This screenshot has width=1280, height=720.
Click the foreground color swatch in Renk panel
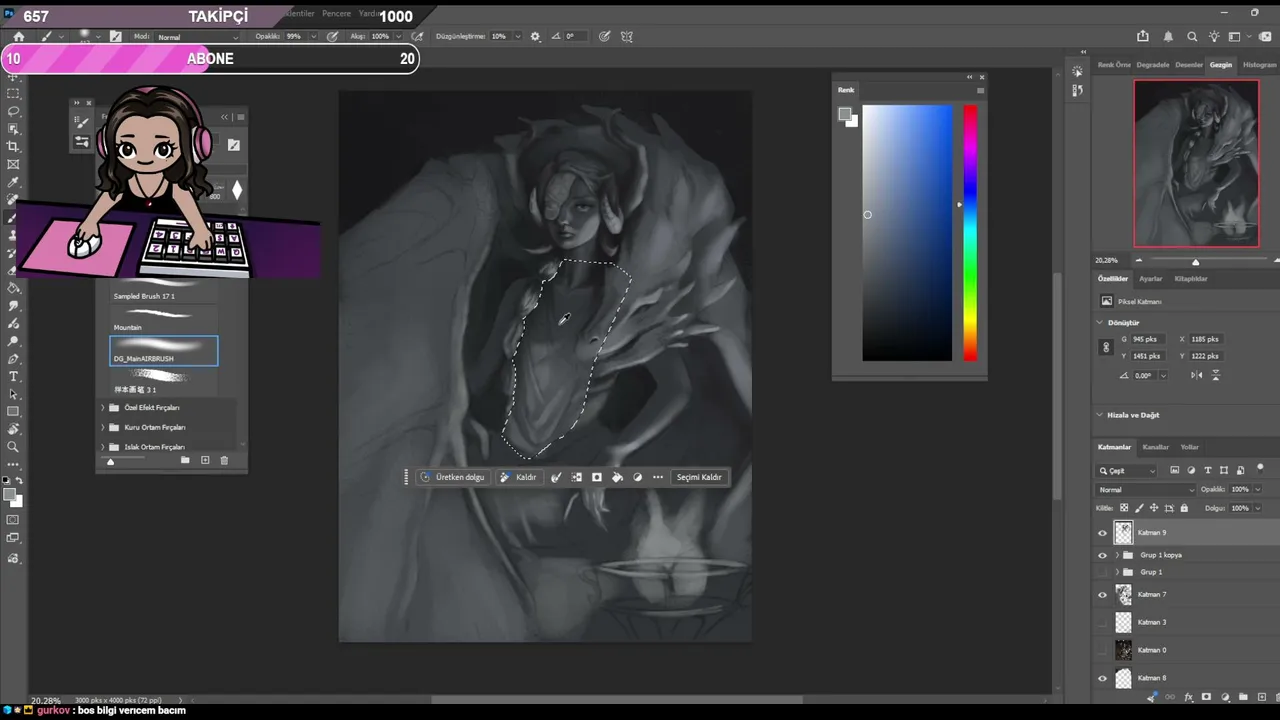[x=845, y=115]
